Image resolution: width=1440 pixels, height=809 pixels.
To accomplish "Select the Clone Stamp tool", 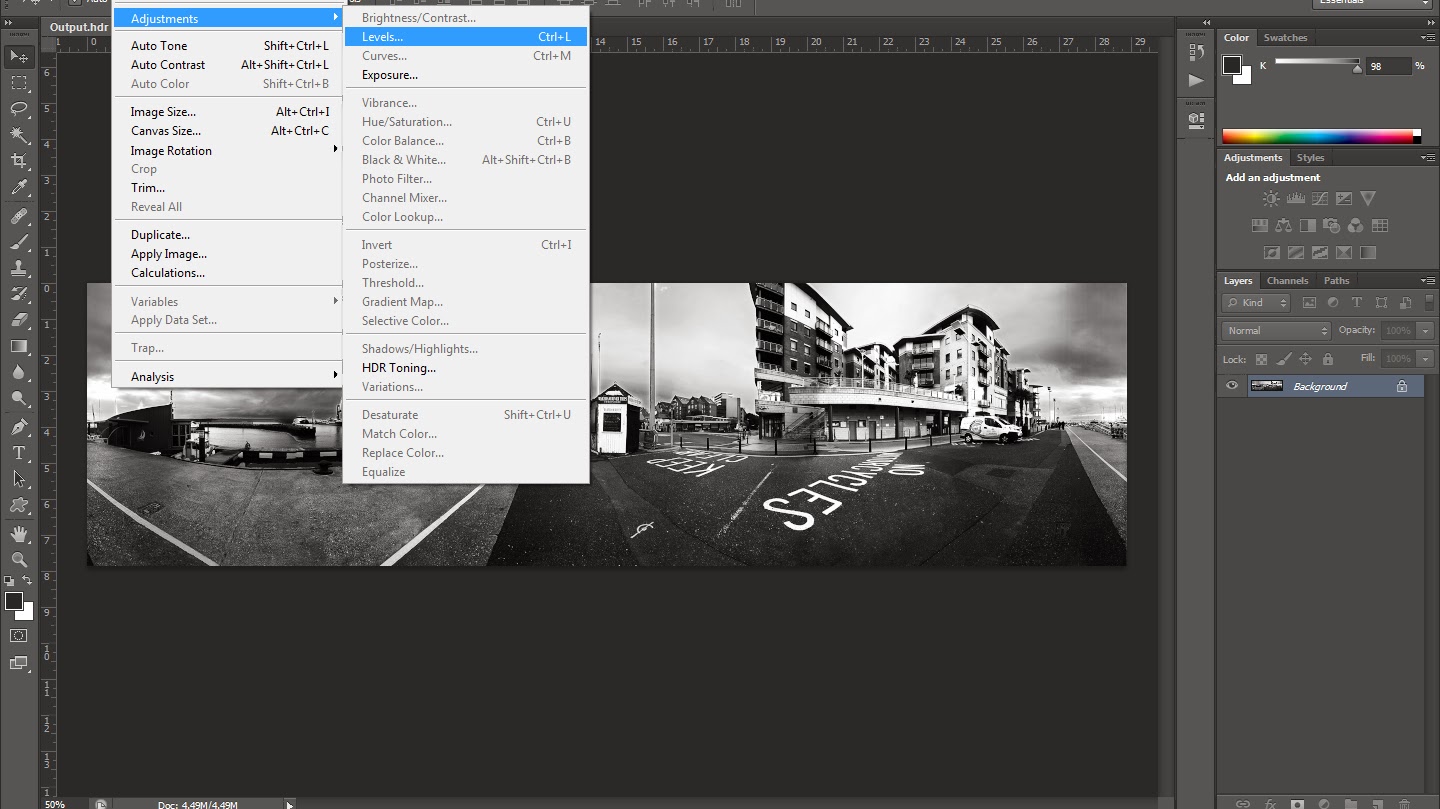I will point(19,268).
